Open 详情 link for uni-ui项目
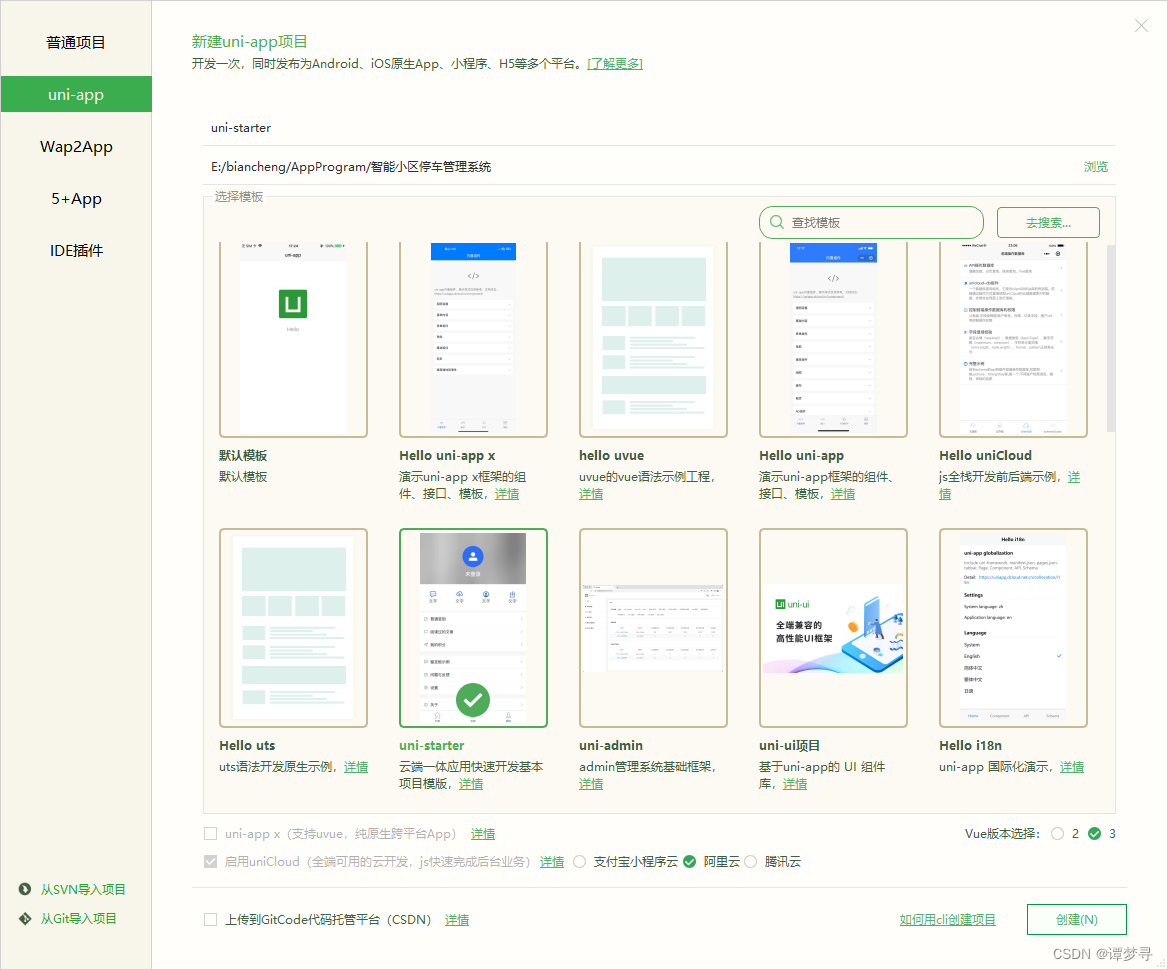 point(795,784)
